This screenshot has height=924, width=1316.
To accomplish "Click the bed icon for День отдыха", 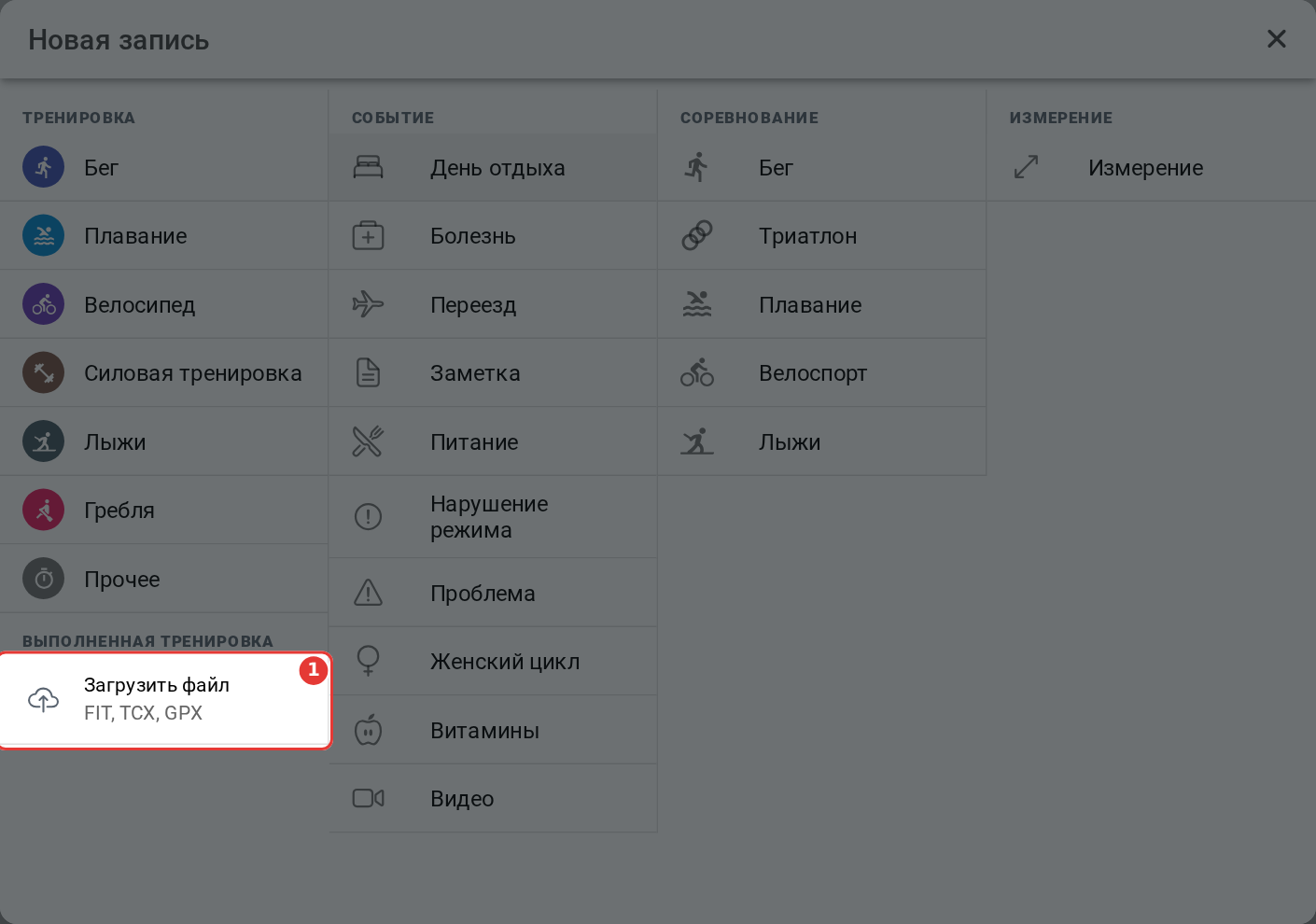I will tap(368, 167).
